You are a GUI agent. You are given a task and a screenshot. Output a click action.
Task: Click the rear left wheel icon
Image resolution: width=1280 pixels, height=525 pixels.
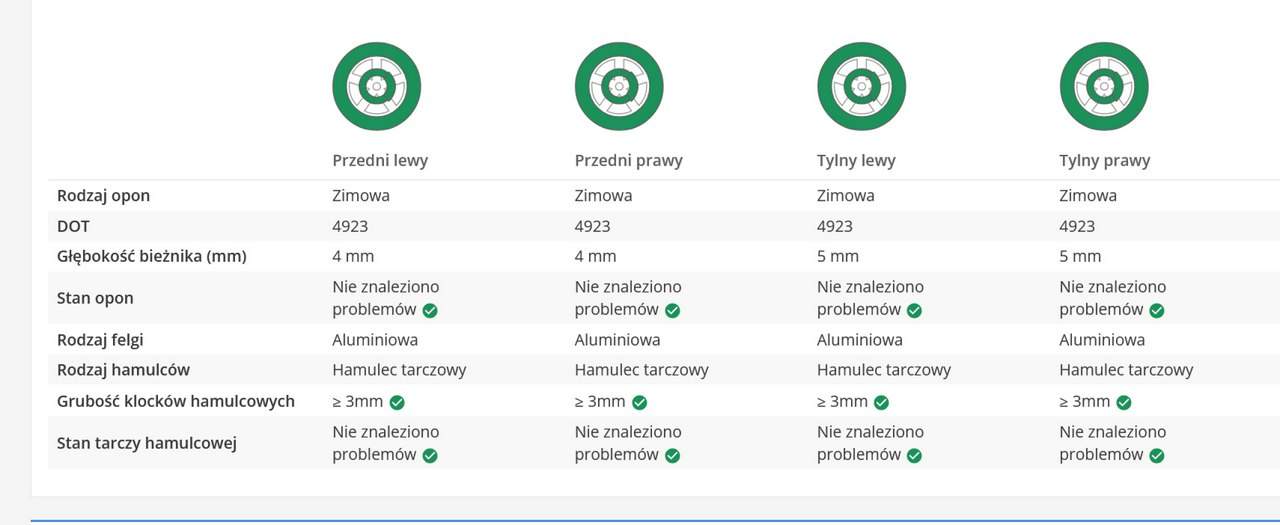861,87
